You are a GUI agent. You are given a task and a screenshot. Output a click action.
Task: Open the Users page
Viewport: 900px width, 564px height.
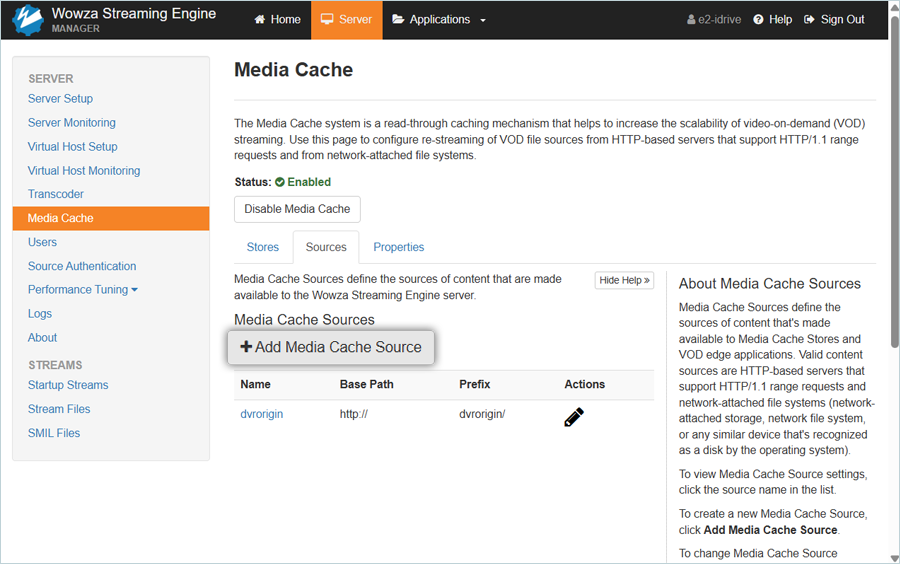[x=42, y=242]
